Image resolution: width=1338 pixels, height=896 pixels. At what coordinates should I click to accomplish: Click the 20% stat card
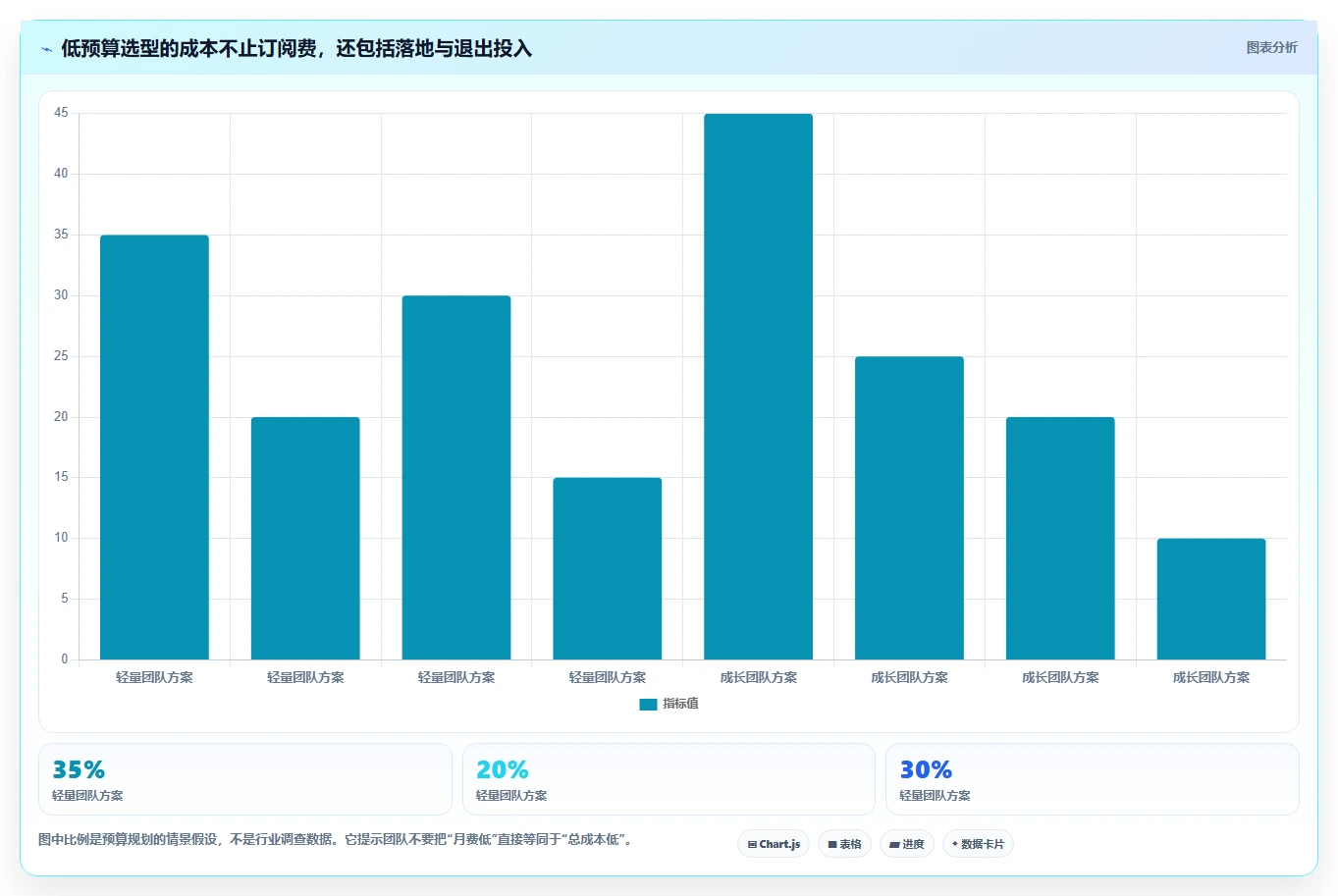[x=669, y=779]
